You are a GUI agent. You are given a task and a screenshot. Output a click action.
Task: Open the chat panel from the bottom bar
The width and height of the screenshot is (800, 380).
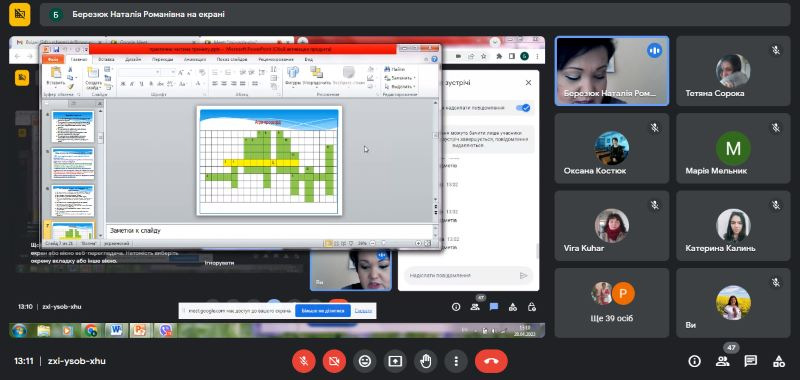pos(751,361)
